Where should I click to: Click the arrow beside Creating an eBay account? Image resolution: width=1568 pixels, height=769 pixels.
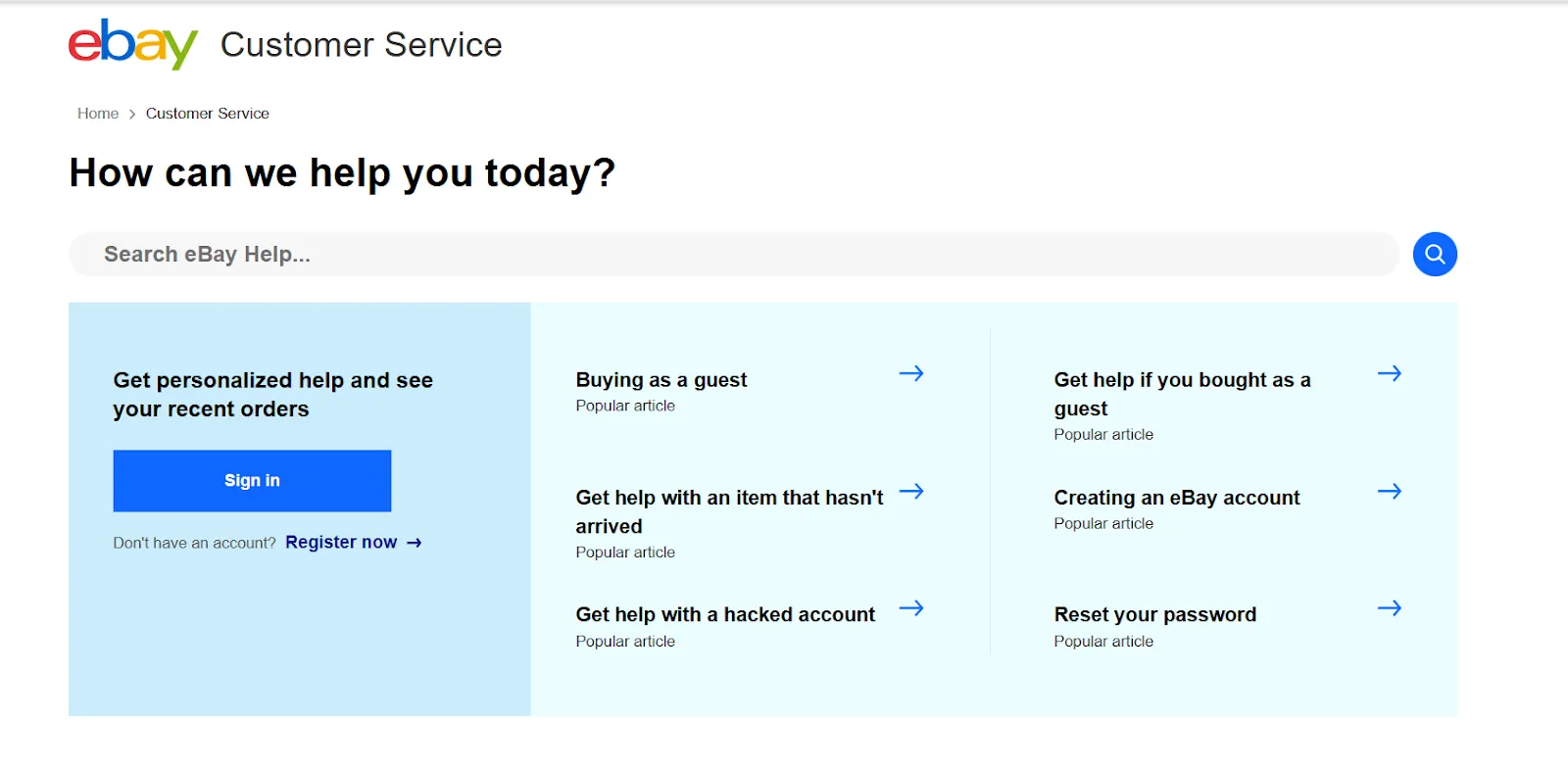(1390, 492)
